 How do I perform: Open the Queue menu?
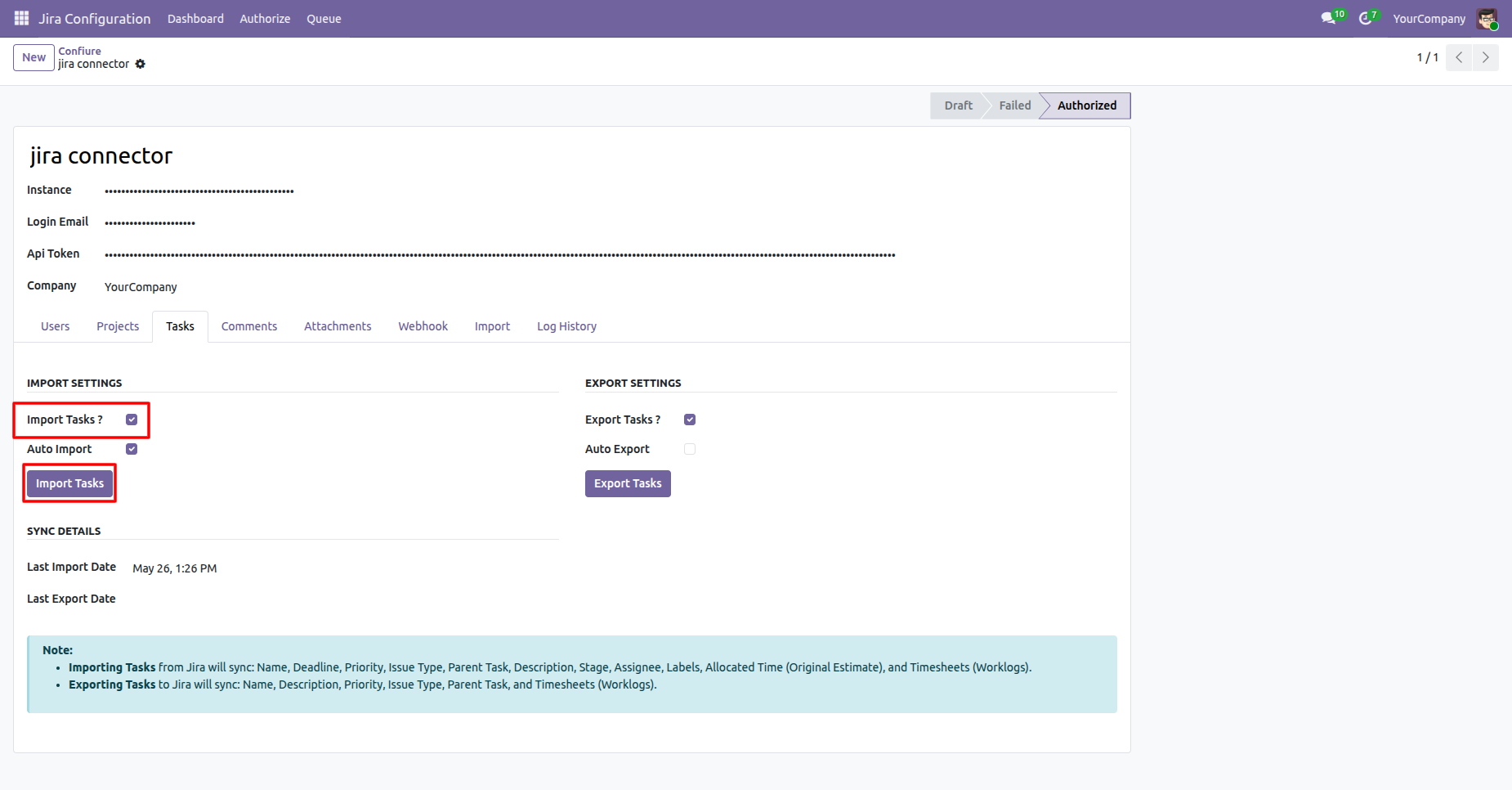[324, 19]
